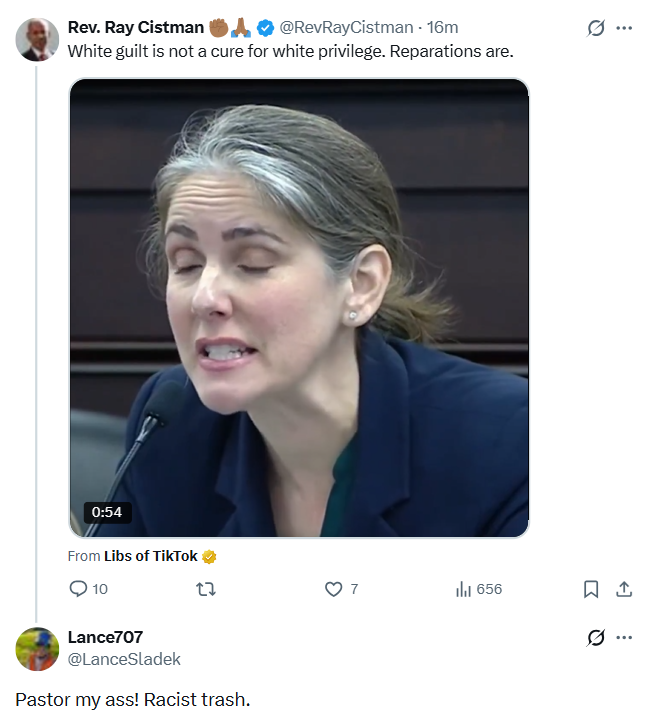Screen dimensions: 648x721
Task: Open Rev. Ray Cistman's profile picture
Action: click(x=37, y=40)
